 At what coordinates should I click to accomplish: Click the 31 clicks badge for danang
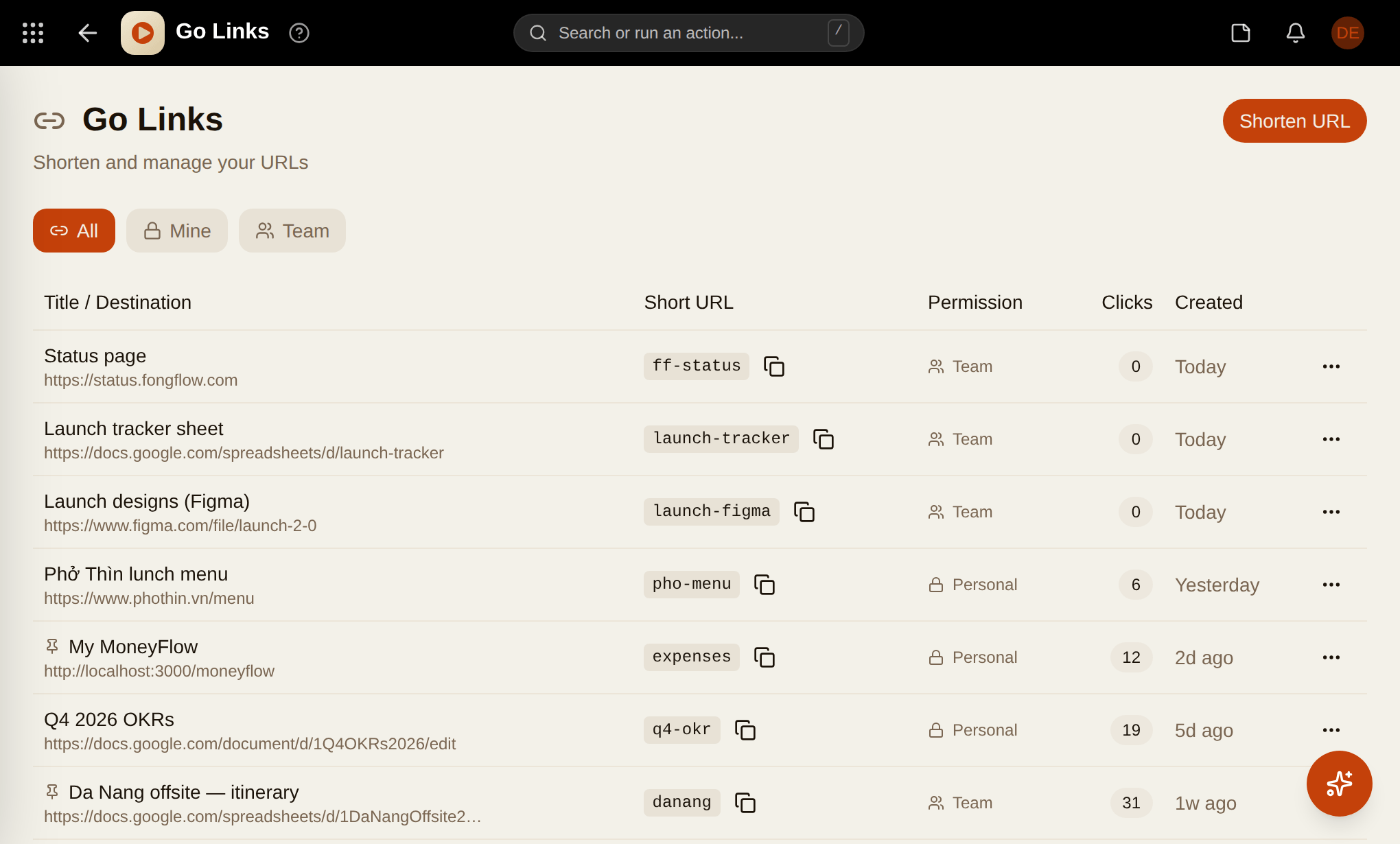tap(1131, 803)
